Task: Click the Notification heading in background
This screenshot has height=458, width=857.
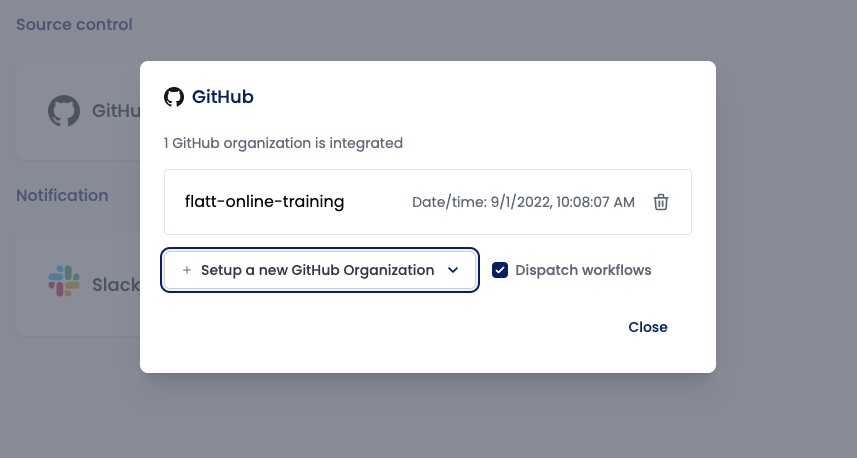Action: tap(62, 196)
